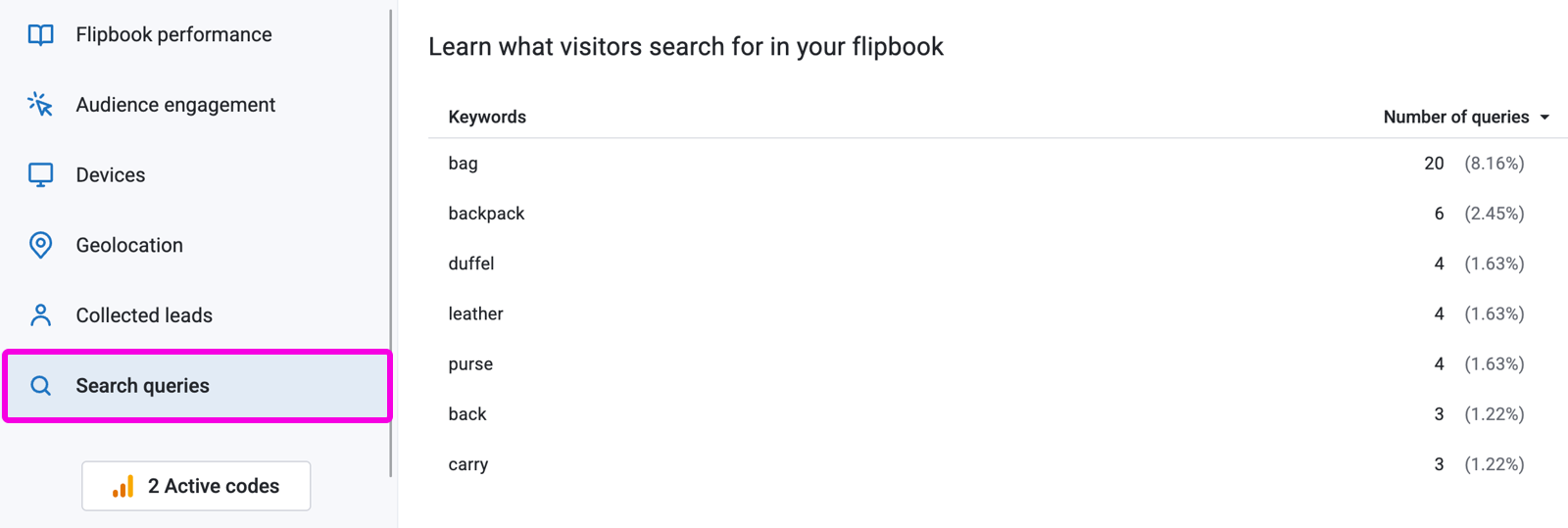
Task: Click the Audience engagement cursor icon
Action: click(40, 105)
